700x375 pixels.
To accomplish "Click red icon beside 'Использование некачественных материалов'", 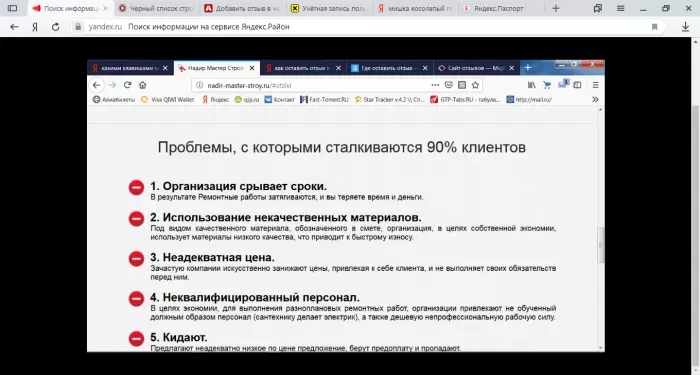I will [136, 219].
